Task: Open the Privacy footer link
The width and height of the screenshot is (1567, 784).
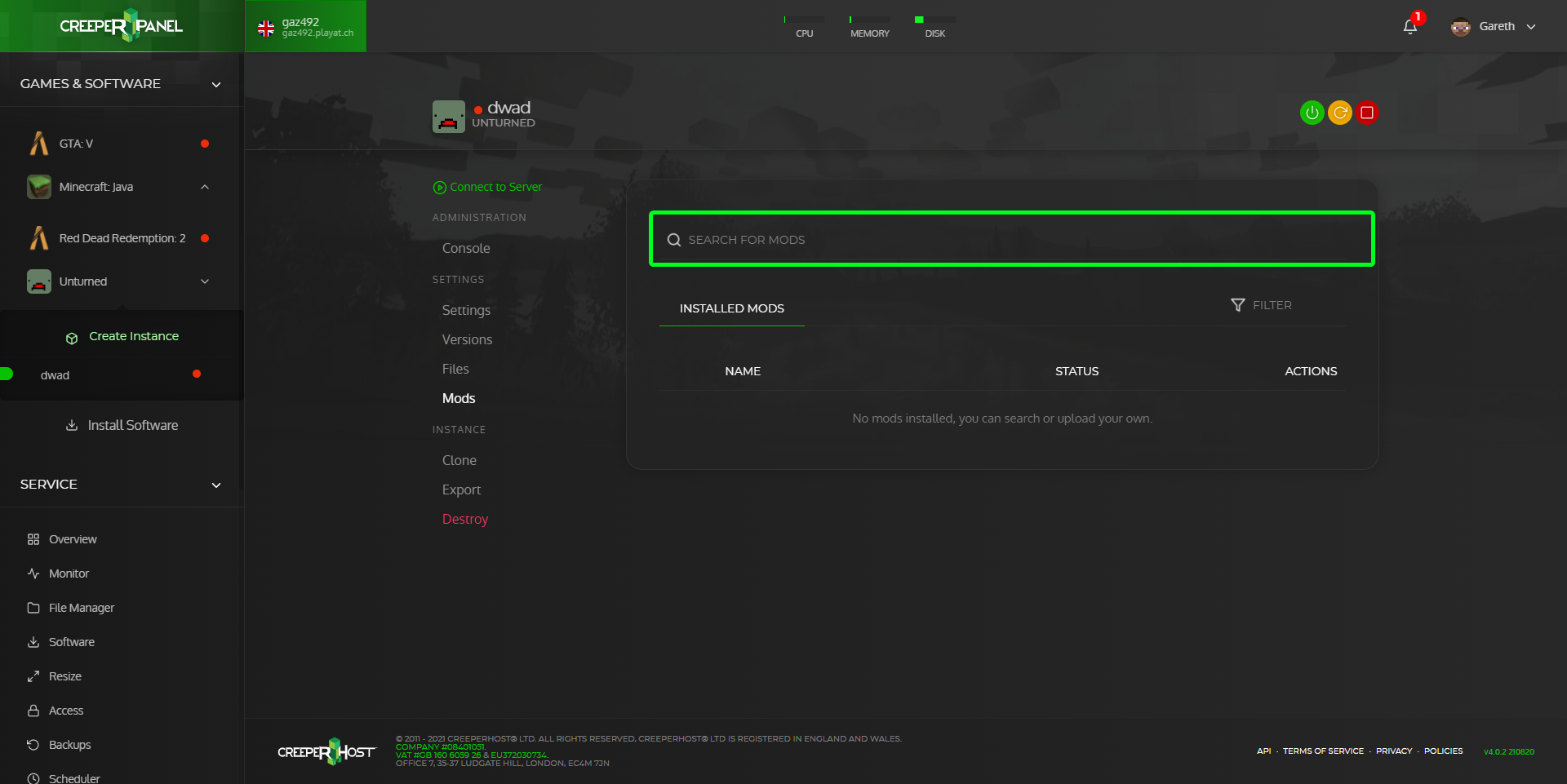Action: pyautogui.click(x=1394, y=751)
